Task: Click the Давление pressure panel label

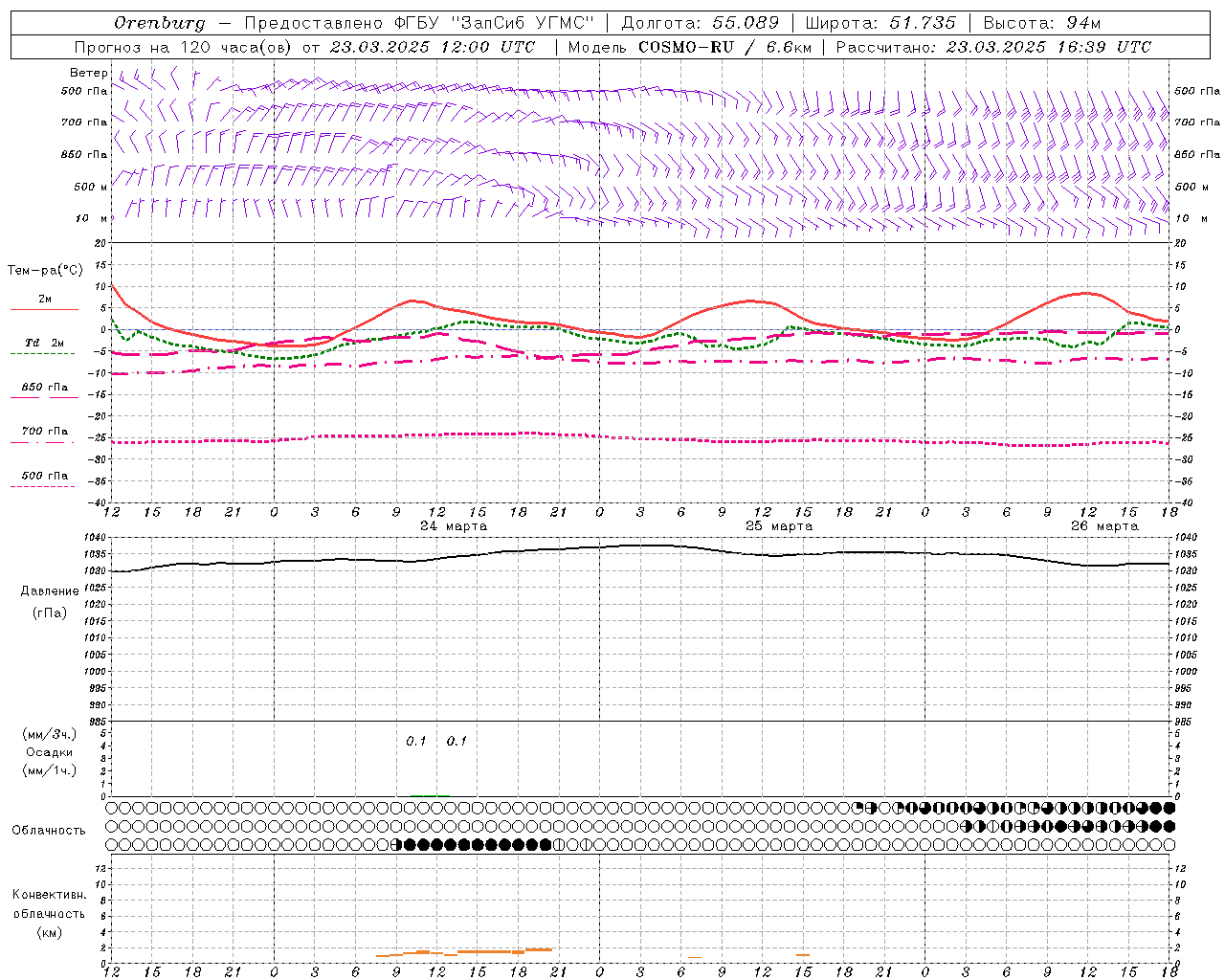Action: tap(50, 591)
